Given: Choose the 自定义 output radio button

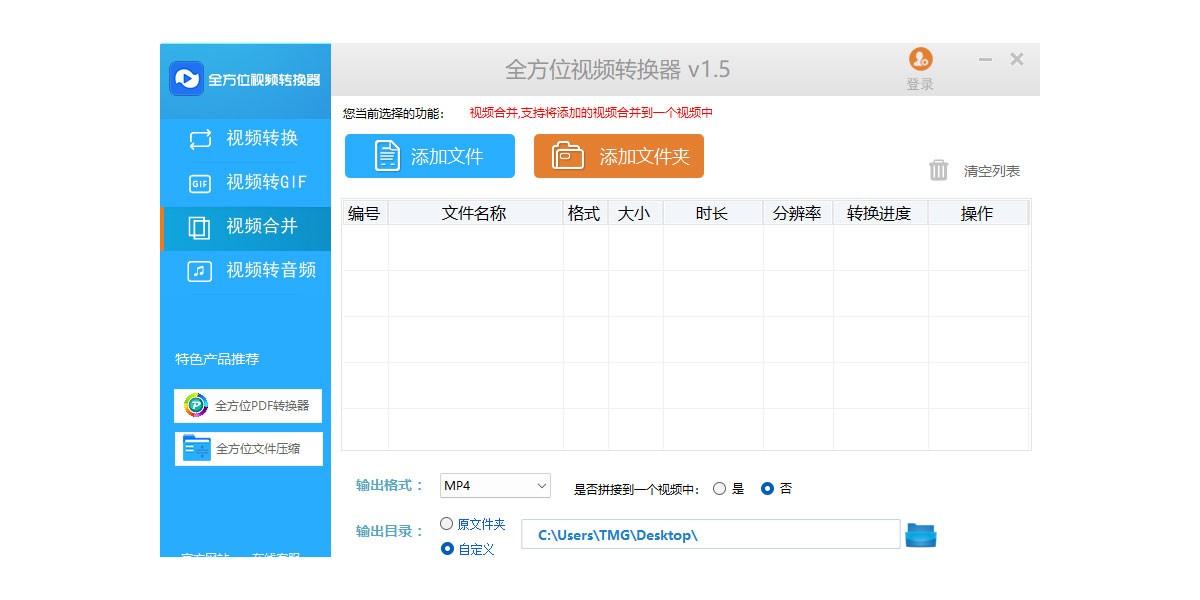Looking at the screenshot, I should [x=447, y=549].
